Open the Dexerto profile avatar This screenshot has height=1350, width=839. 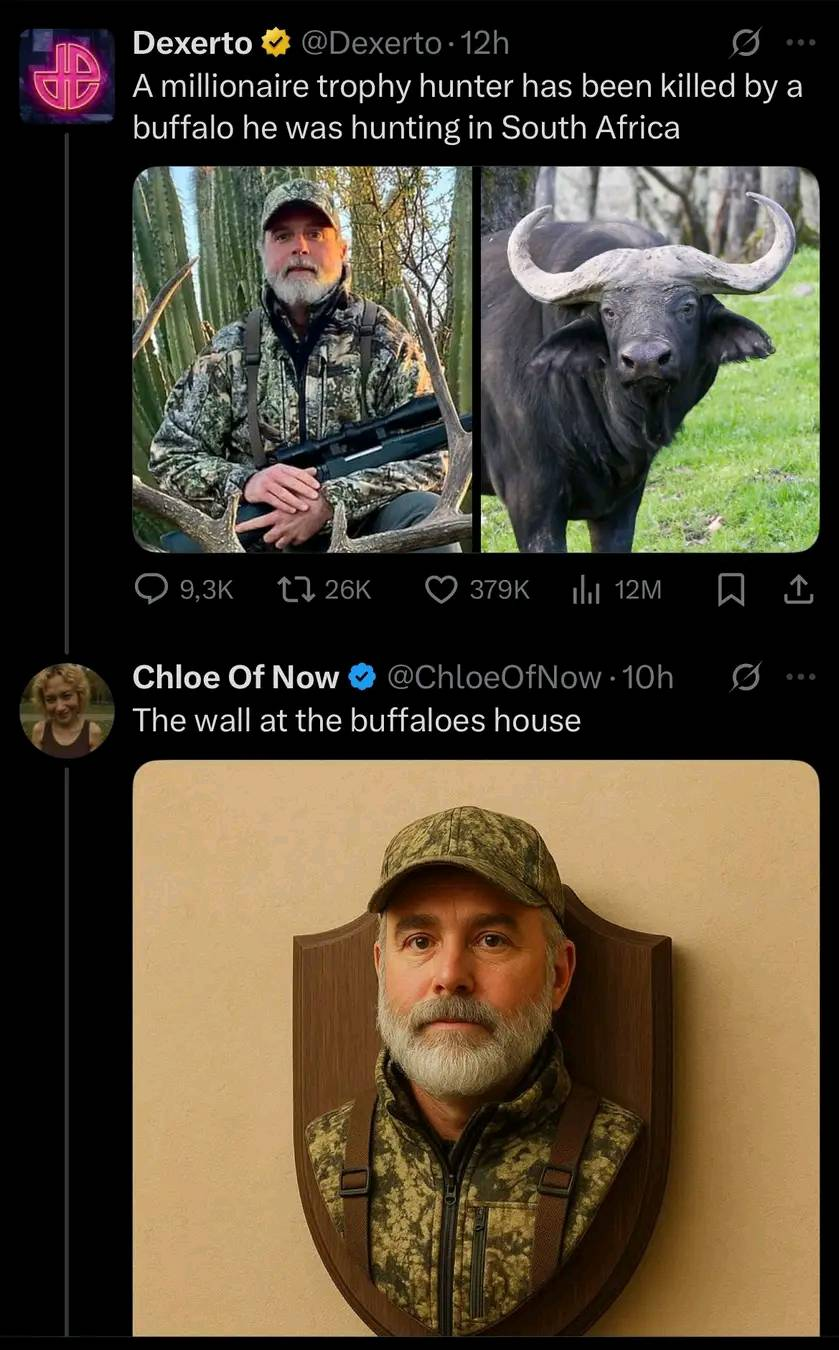pyautogui.click(x=67, y=76)
